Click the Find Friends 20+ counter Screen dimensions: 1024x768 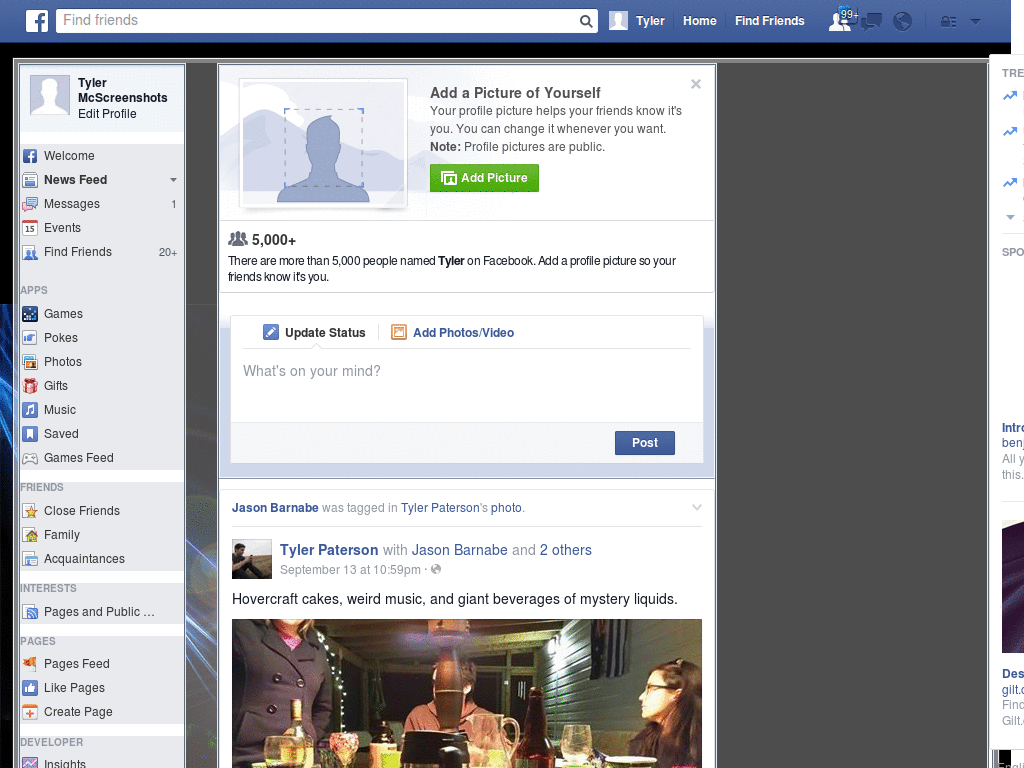tap(168, 252)
